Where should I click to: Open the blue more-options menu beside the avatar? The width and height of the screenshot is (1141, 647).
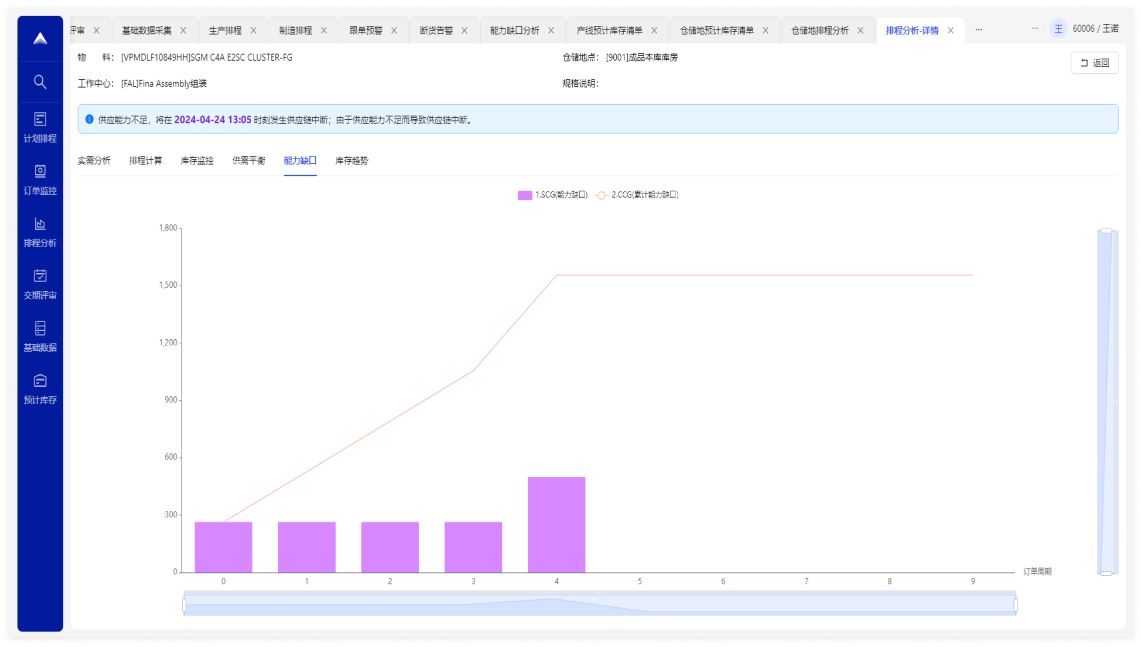point(1035,28)
